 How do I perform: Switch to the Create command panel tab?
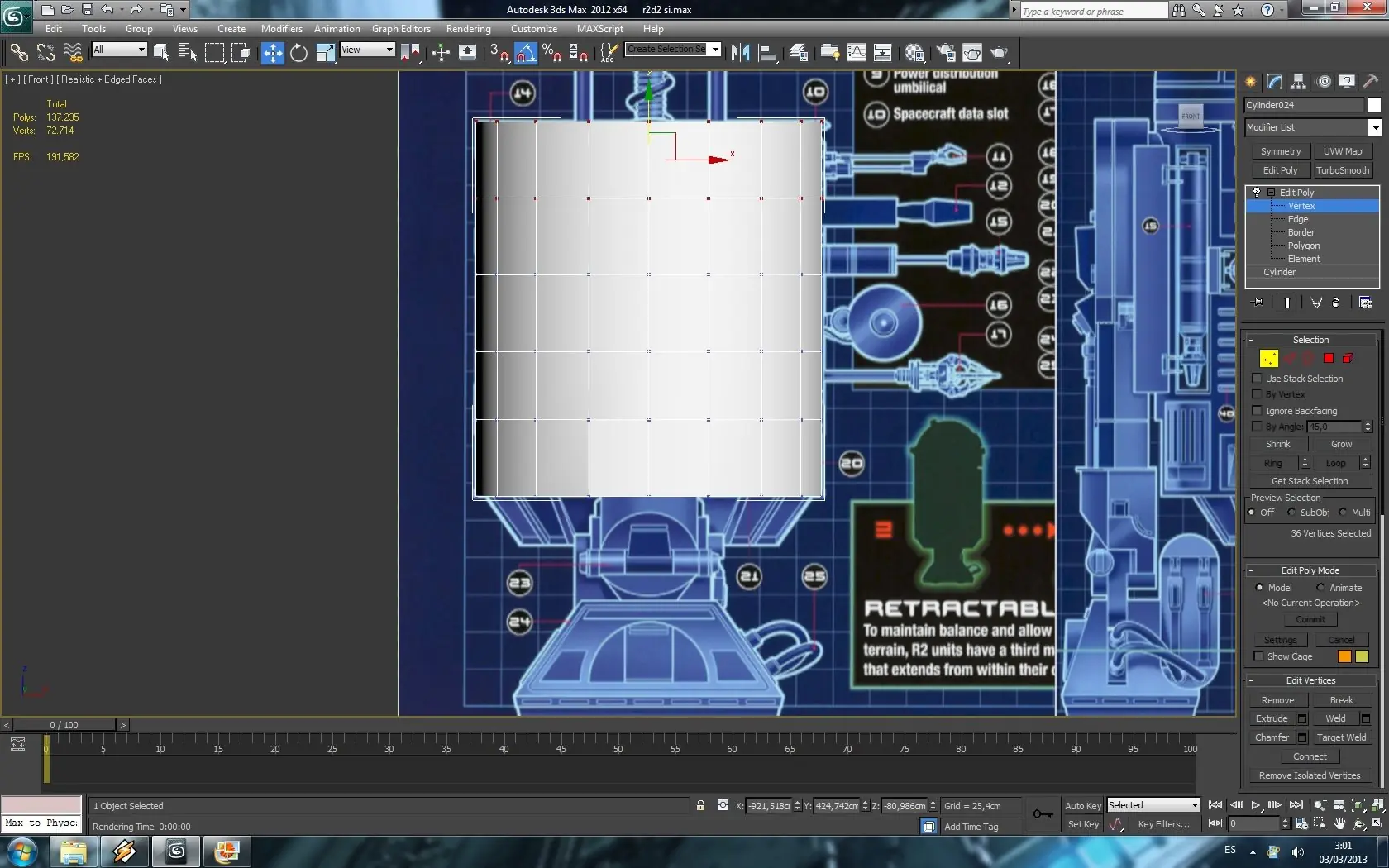pyautogui.click(x=1251, y=81)
